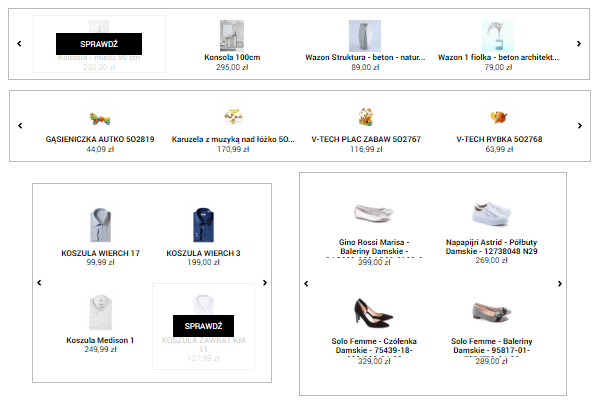The image size is (598, 406).
Task: Click next arrow in the furniture carousel
Action: pyautogui.click(x=579, y=44)
